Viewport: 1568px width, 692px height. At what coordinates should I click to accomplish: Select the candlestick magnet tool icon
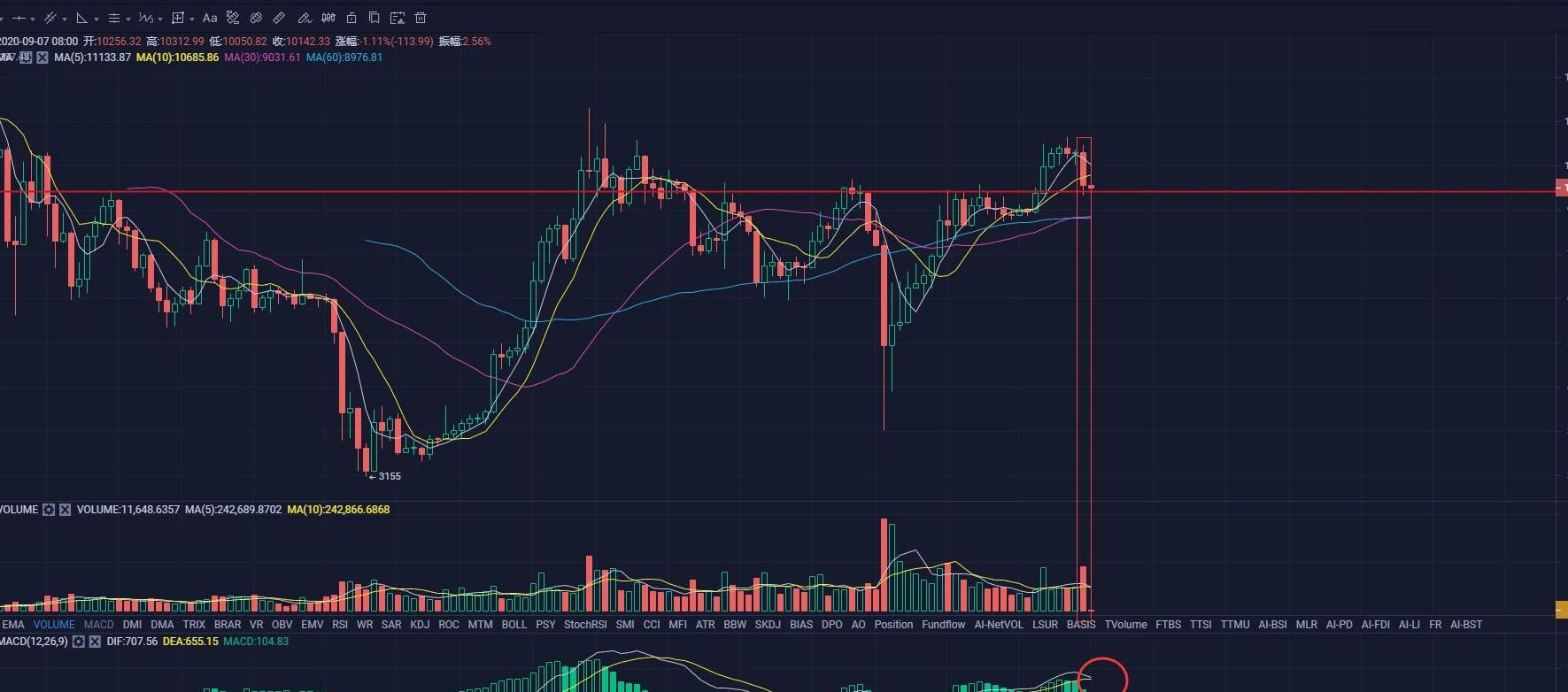point(328,18)
